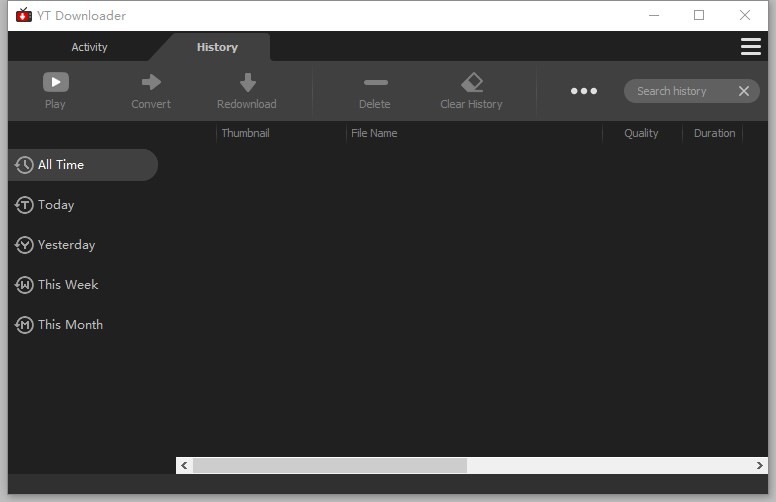Filter history by All Time
776x502 pixels.
tap(61, 165)
